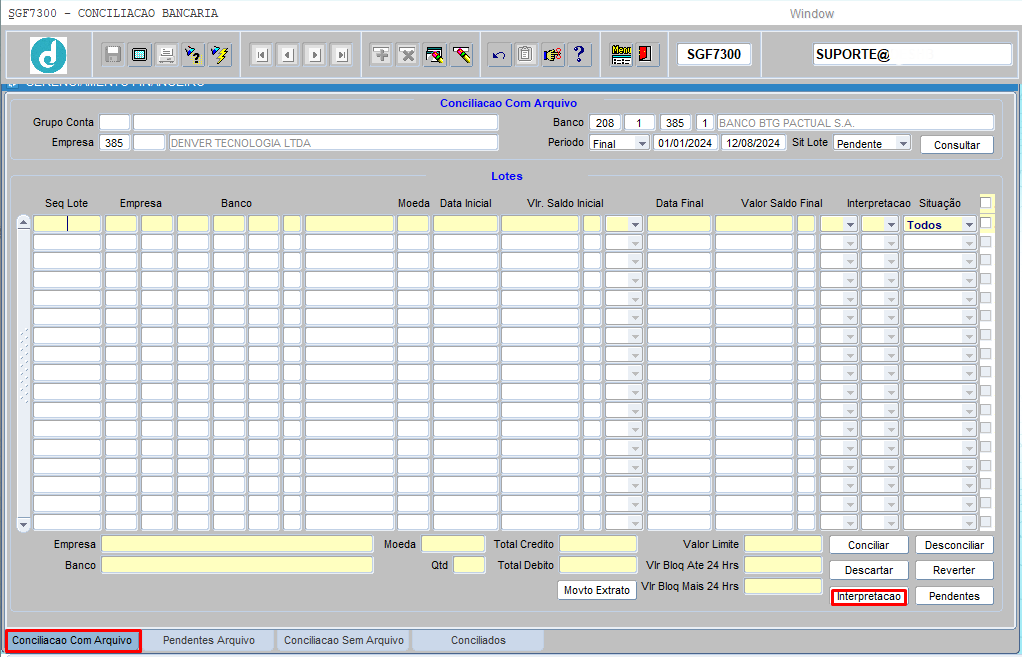Click the Total Debito field
Image resolution: width=1022 pixels, height=657 pixels.
pyautogui.click(x=598, y=565)
